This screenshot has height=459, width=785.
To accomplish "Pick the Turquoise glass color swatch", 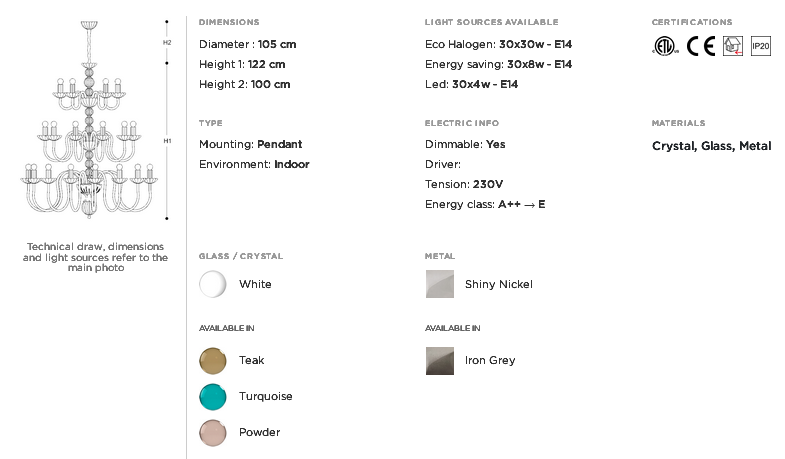I will (x=213, y=397).
